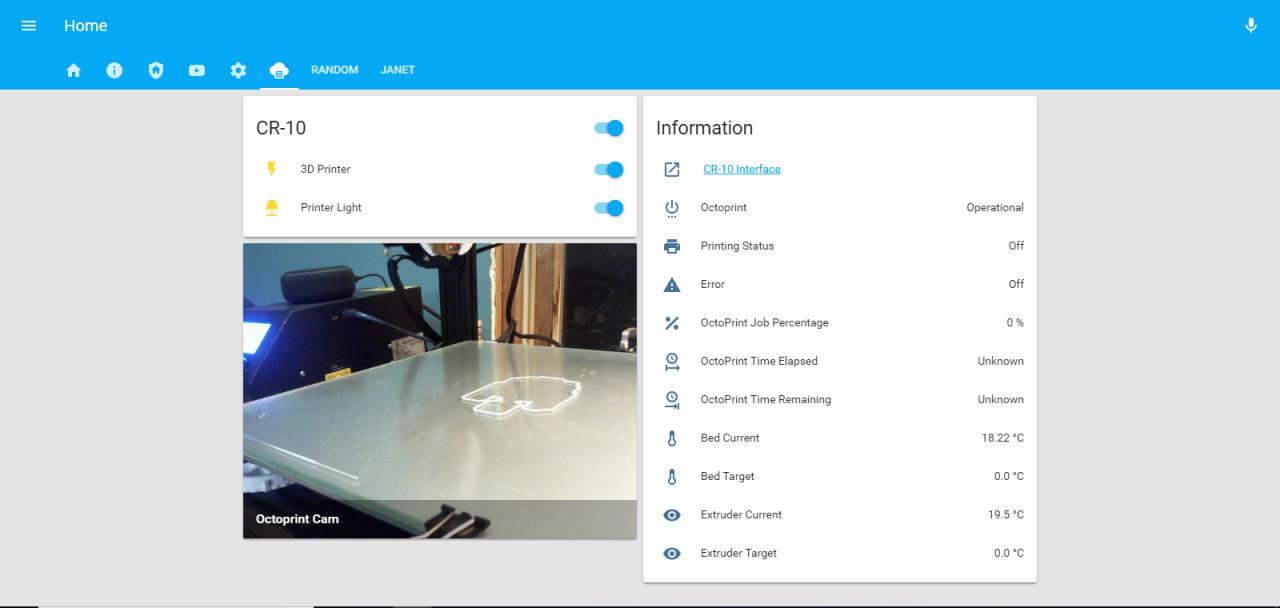Open the Octoprint Operational state row

pyautogui.click(x=840, y=208)
